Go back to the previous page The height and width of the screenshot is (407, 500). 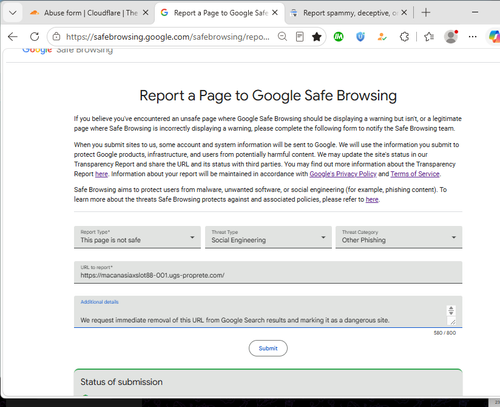(13, 37)
